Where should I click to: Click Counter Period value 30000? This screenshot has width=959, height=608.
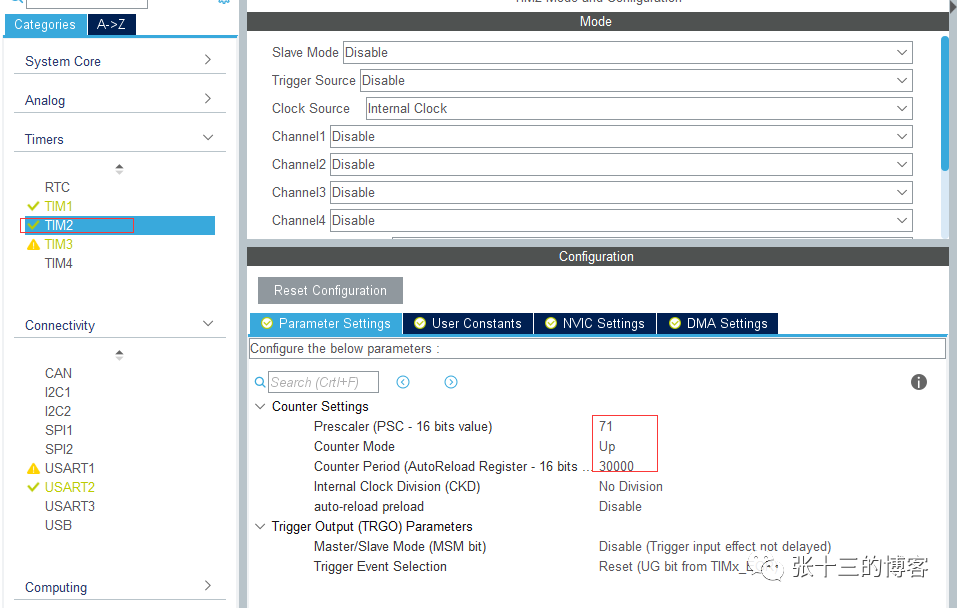616,467
